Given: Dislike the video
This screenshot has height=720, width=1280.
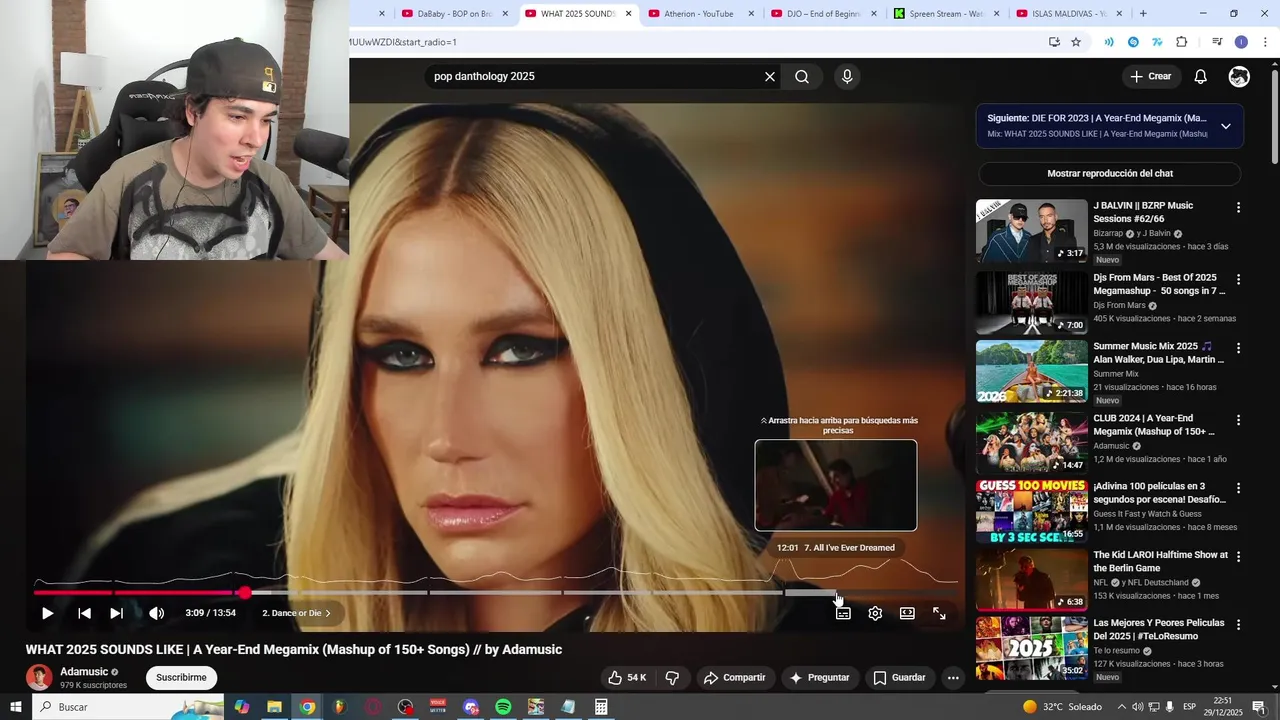Looking at the screenshot, I should tap(672, 677).
